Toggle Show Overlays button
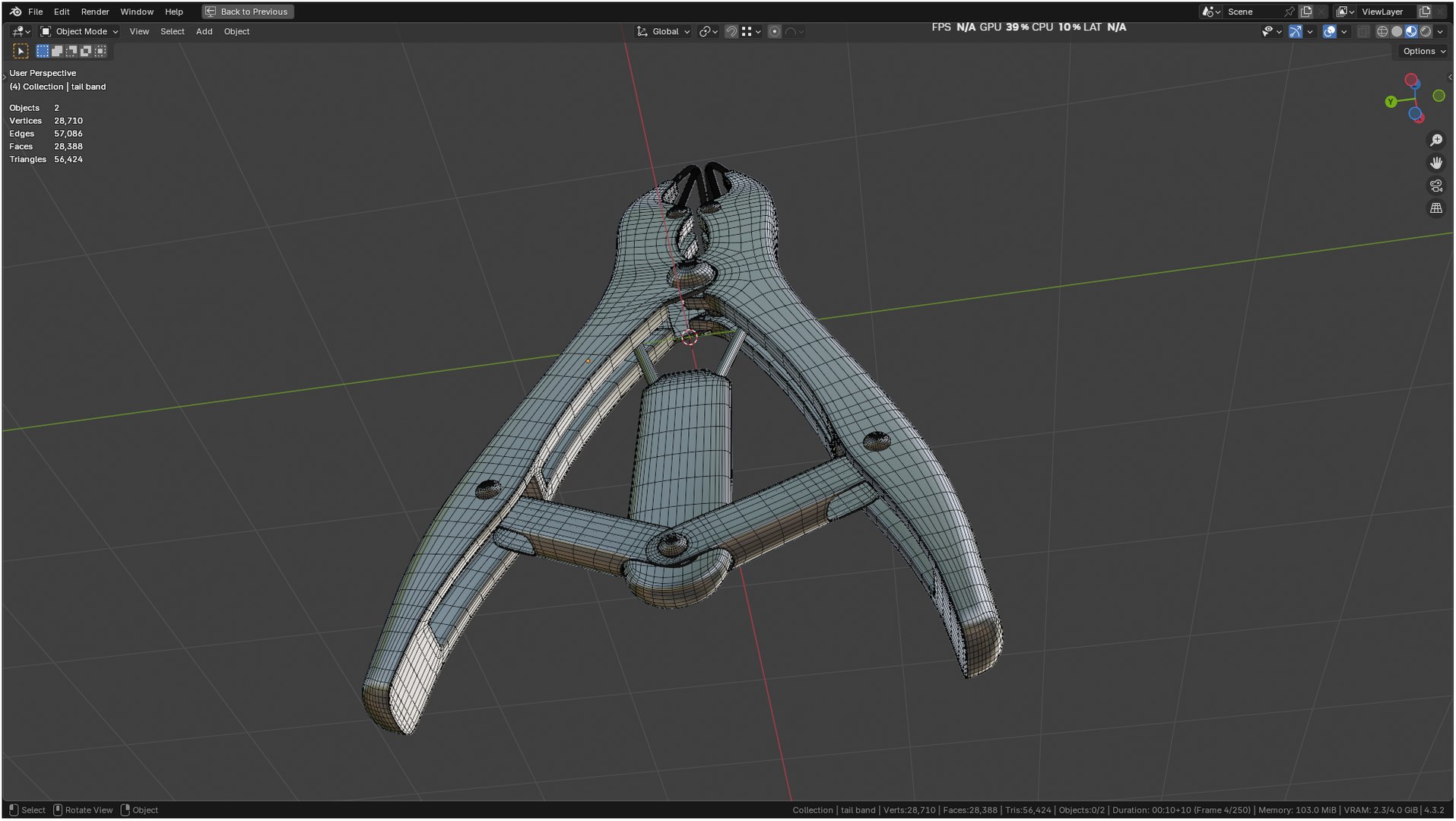Screen dimensions: 1456x821 (1329, 31)
